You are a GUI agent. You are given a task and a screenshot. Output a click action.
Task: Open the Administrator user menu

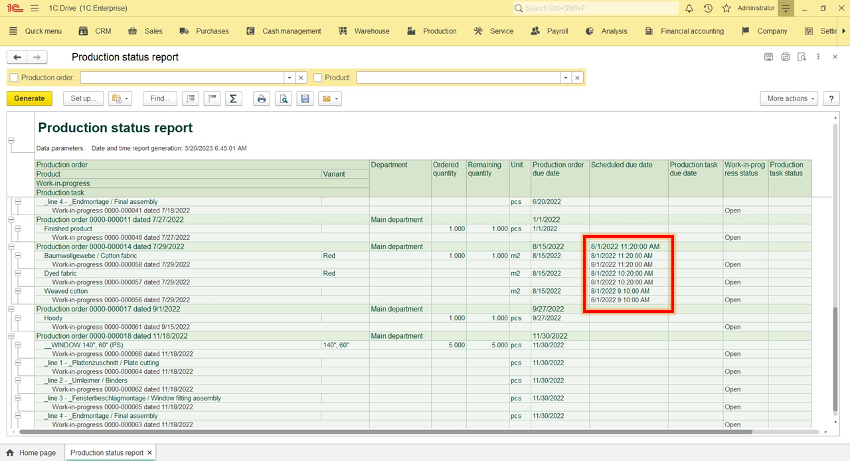point(756,8)
